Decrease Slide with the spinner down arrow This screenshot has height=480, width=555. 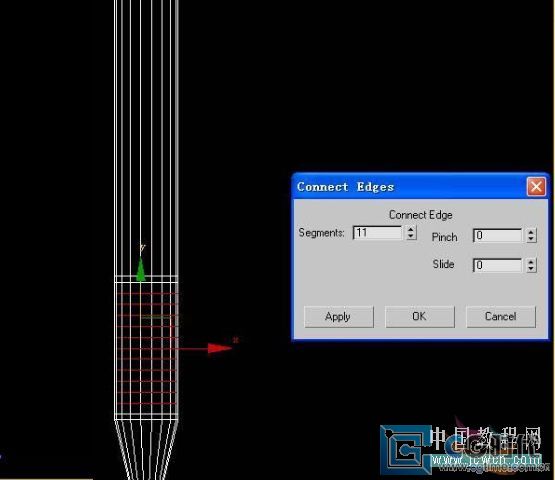pos(531,269)
